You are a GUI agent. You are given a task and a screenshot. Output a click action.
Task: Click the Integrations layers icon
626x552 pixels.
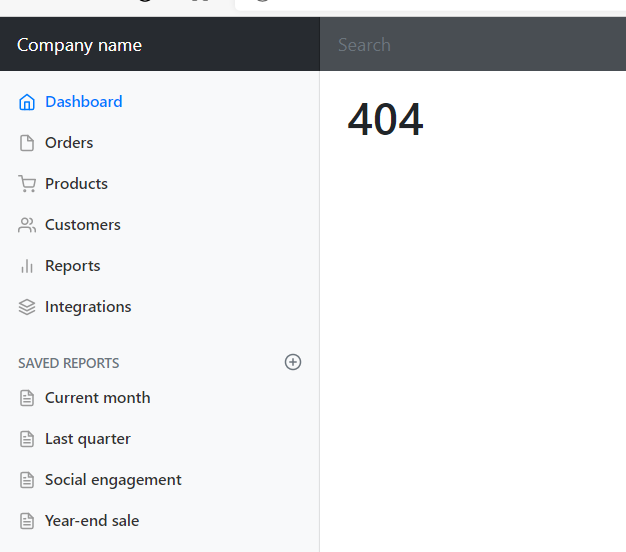[x=27, y=307]
